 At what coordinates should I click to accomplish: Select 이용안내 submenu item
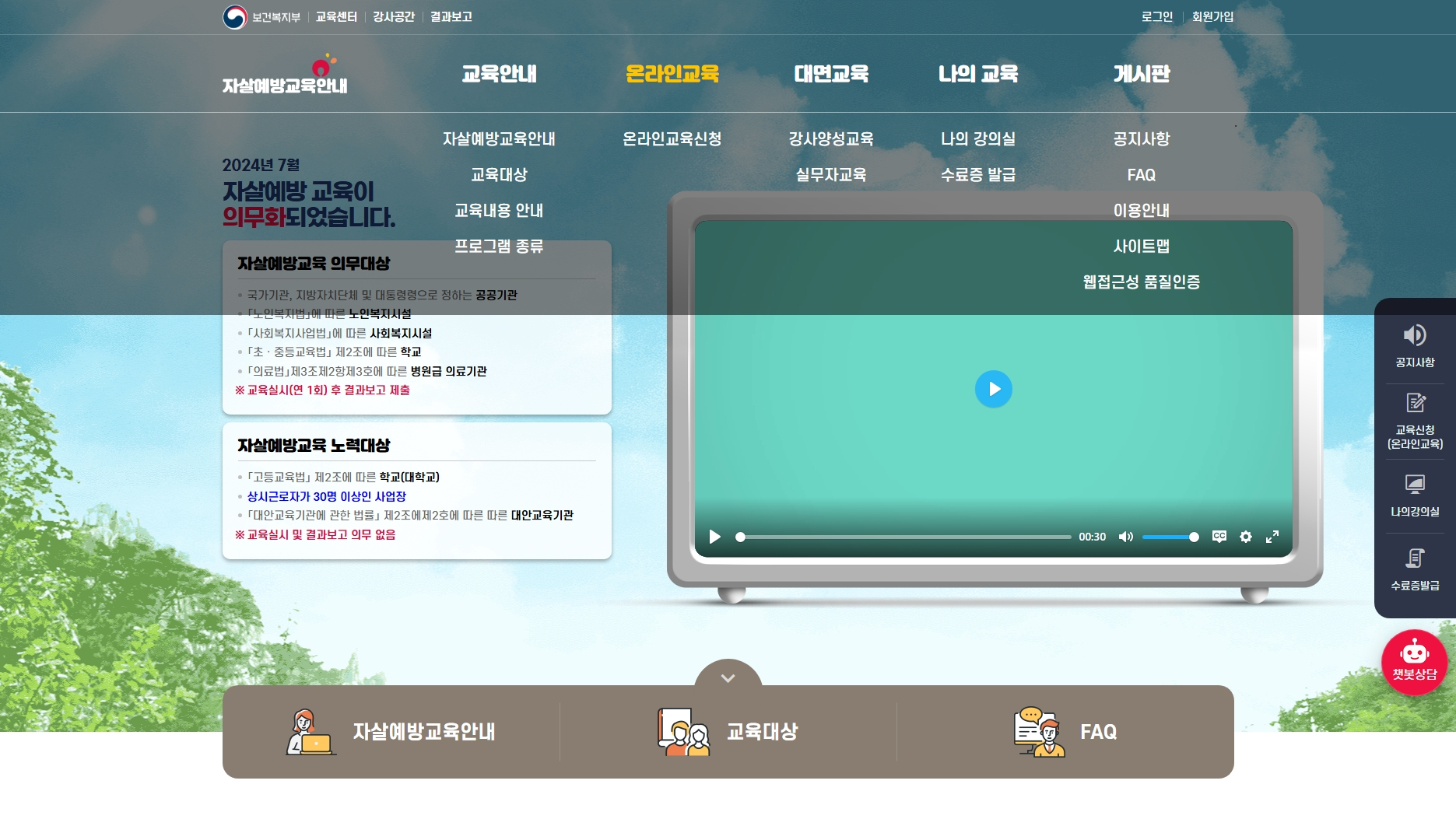tap(1142, 211)
